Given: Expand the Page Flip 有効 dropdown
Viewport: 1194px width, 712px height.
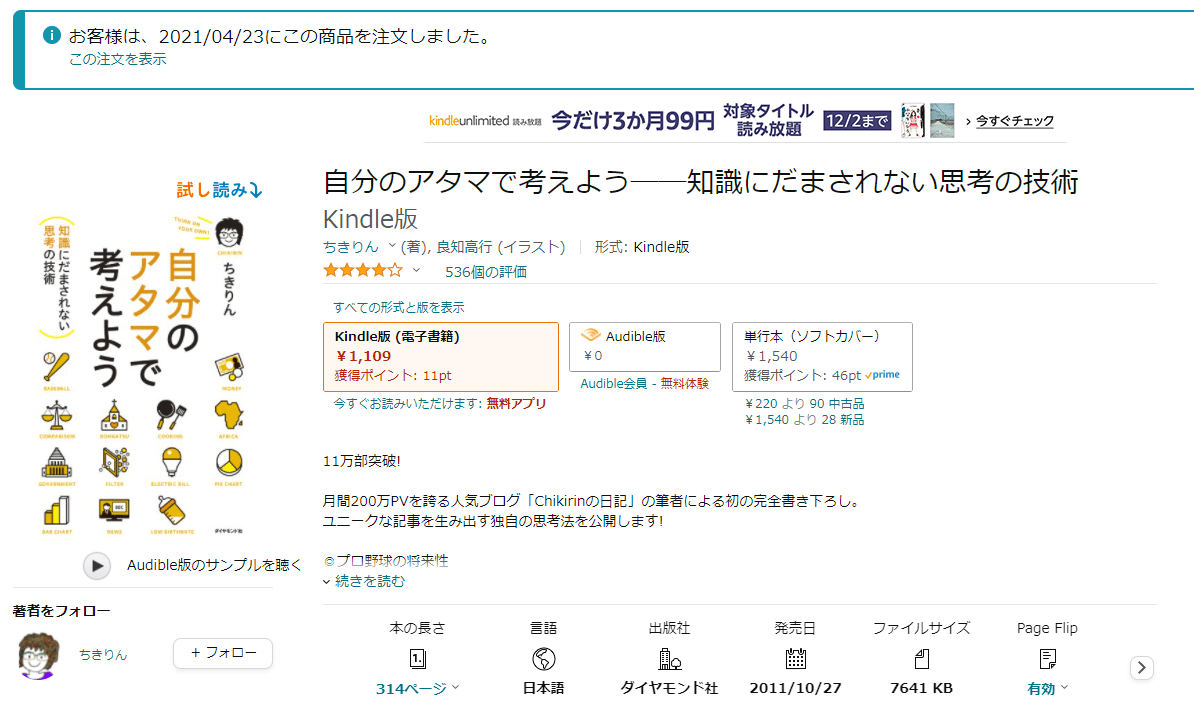Looking at the screenshot, I should tap(1047, 688).
